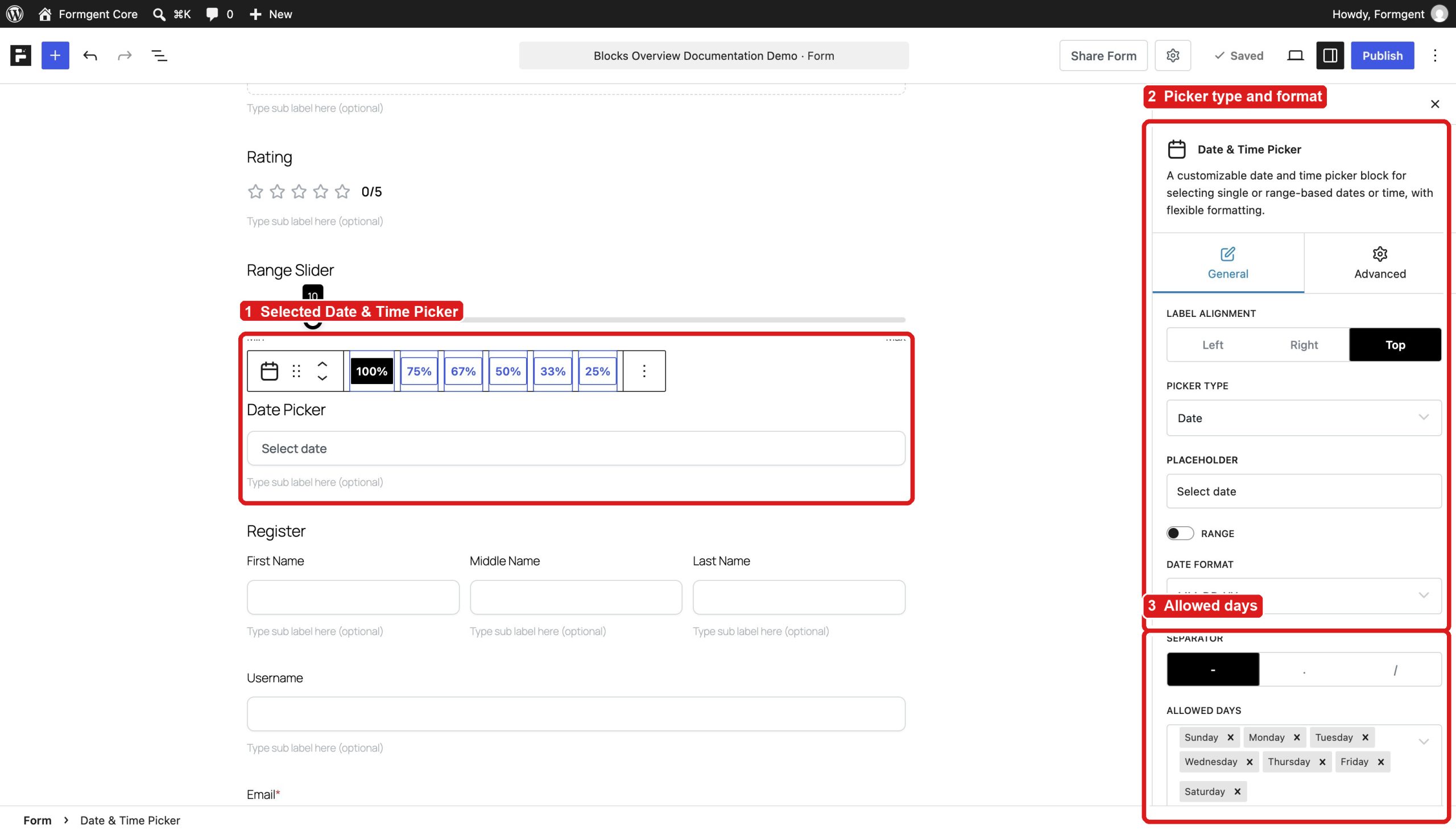Image resolution: width=1456 pixels, height=834 pixels.
Task: Switch to the Advanced tab
Action: (1379, 263)
